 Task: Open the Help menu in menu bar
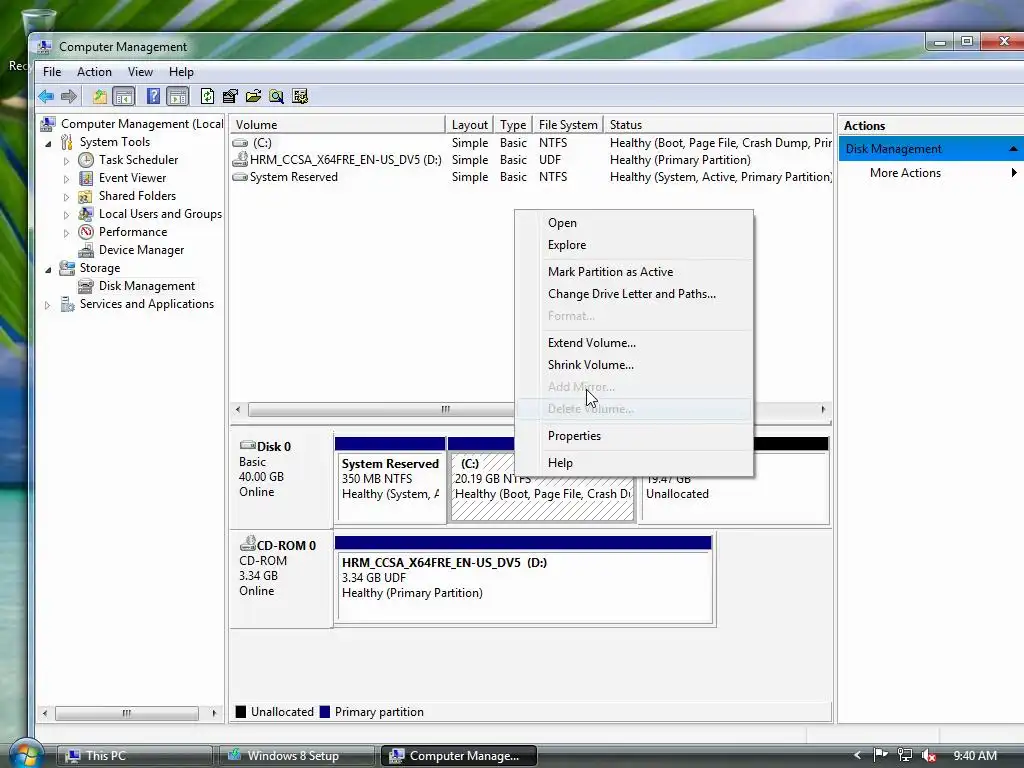181,72
